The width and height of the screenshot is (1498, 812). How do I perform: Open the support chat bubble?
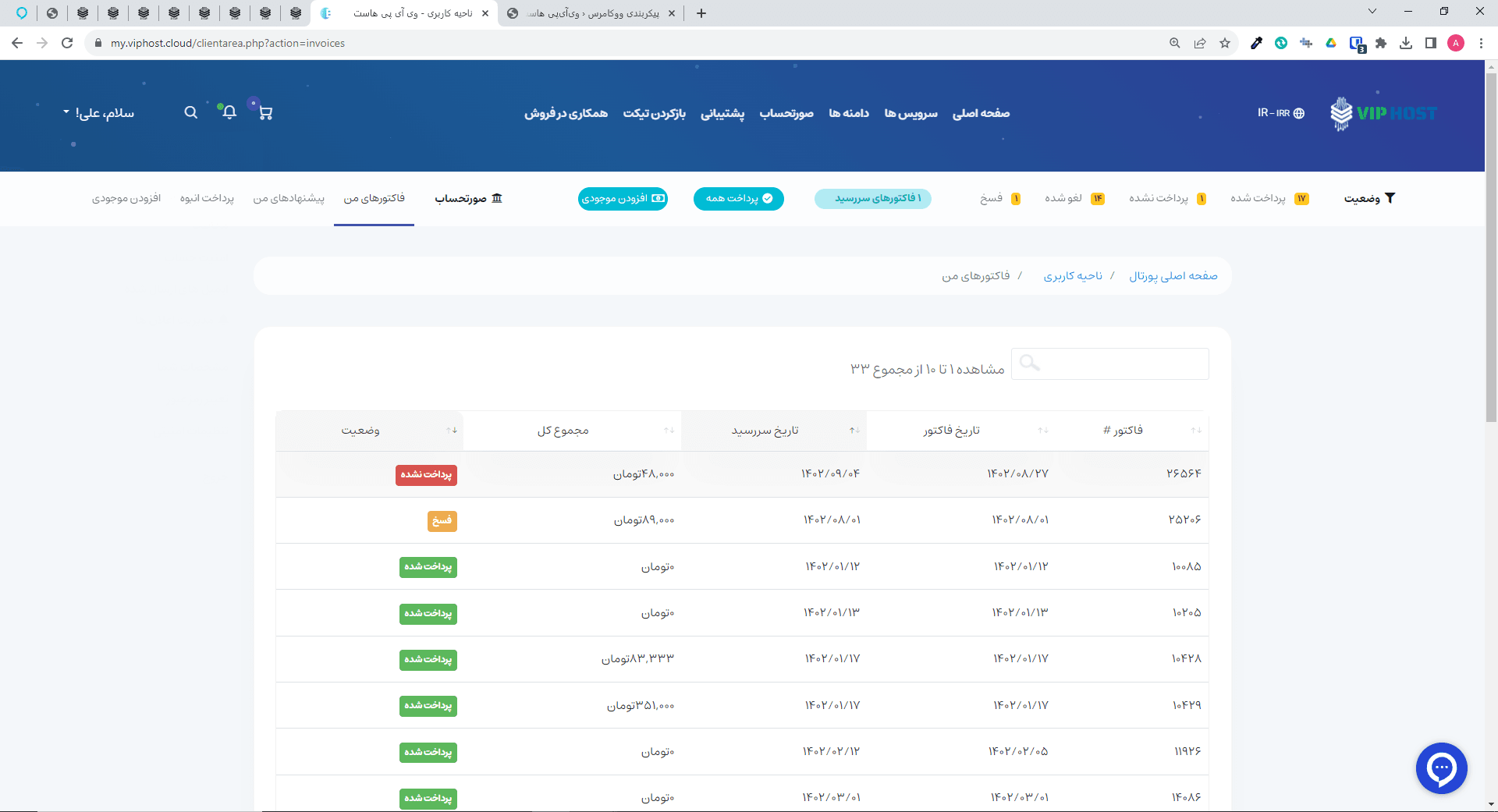coord(1442,768)
